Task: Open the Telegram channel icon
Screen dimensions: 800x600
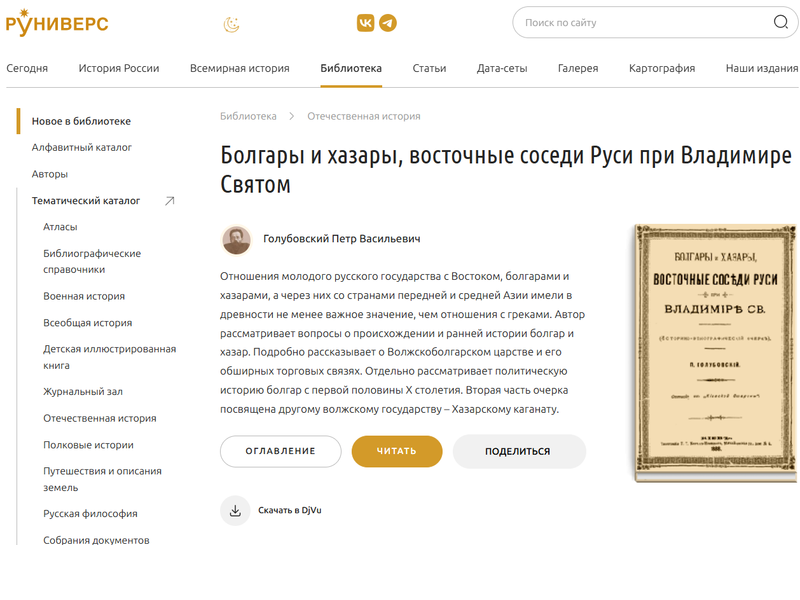Action: point(388,23)
